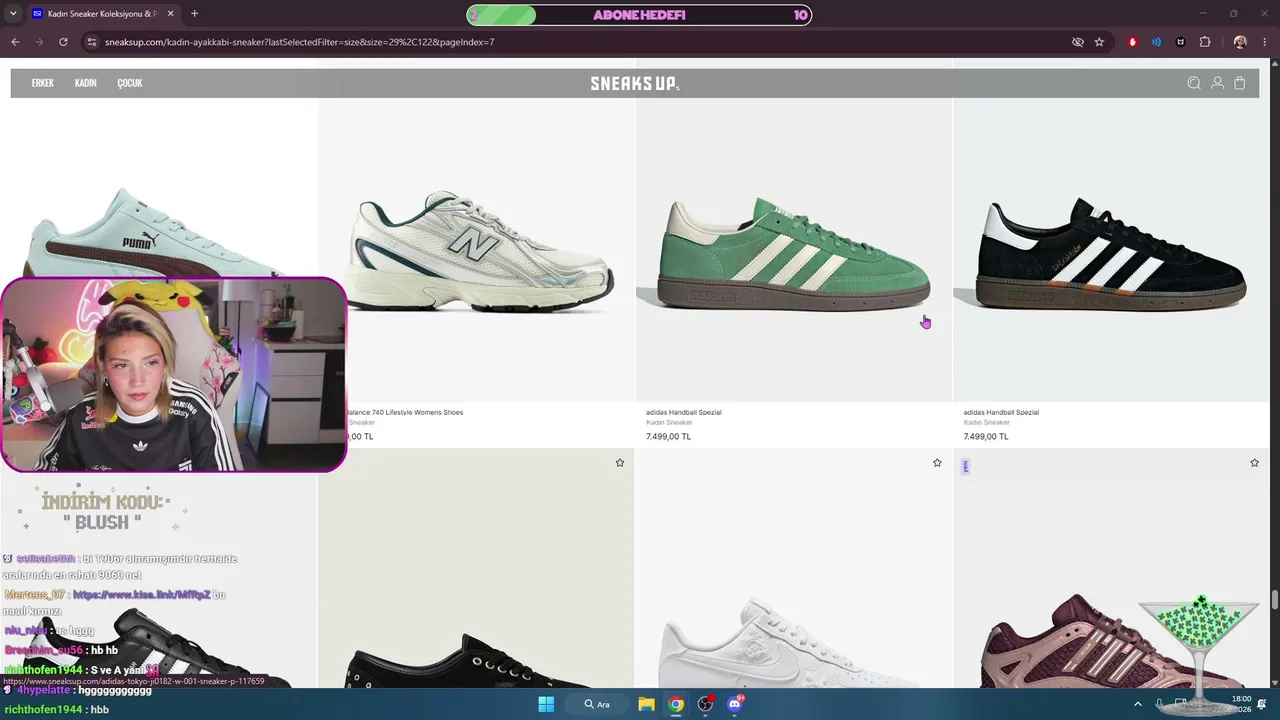
Task: Open the green adidas Handball Spezial shoe image
Action: click(x=794, y=253)
